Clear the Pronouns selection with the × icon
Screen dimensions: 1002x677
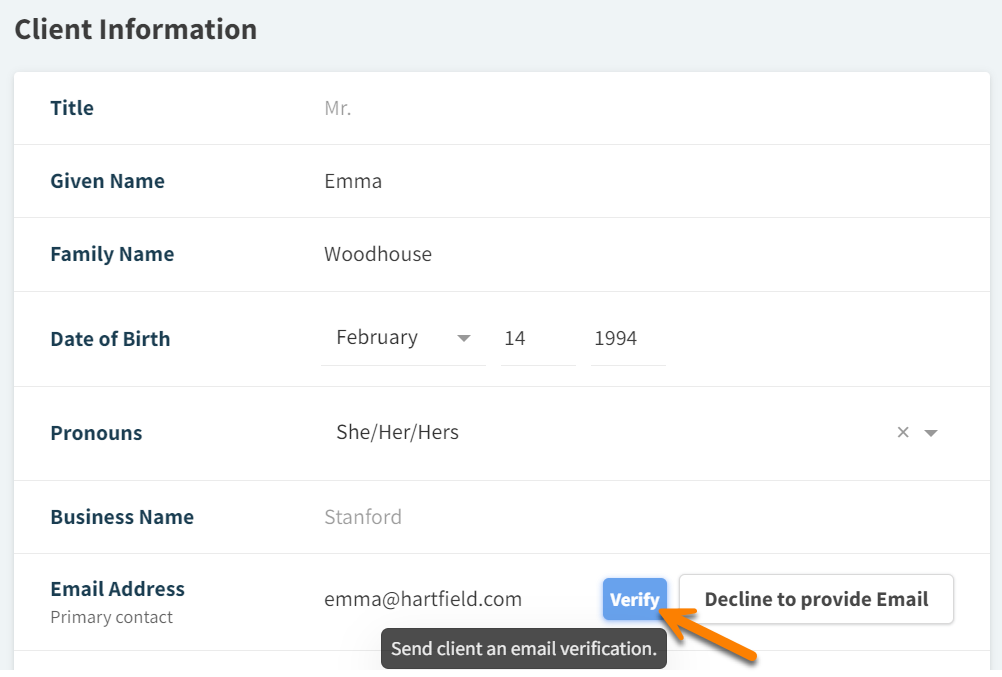[x=903, y=432]
